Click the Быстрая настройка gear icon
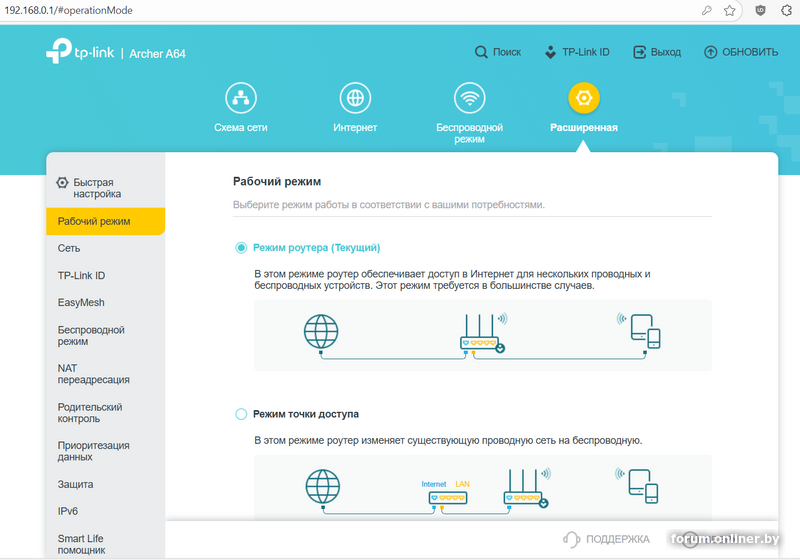 click(62, 183)
